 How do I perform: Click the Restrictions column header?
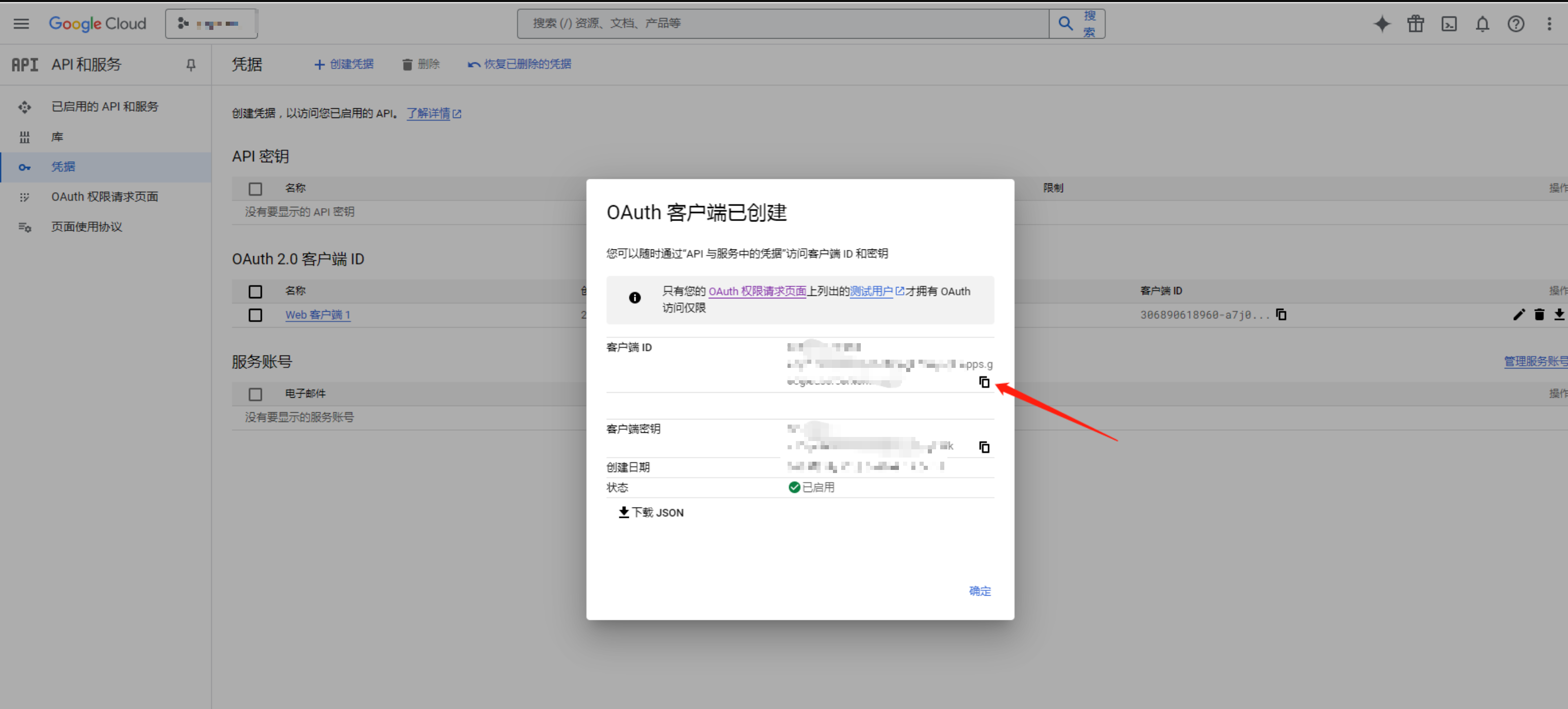coord(1053,189)
